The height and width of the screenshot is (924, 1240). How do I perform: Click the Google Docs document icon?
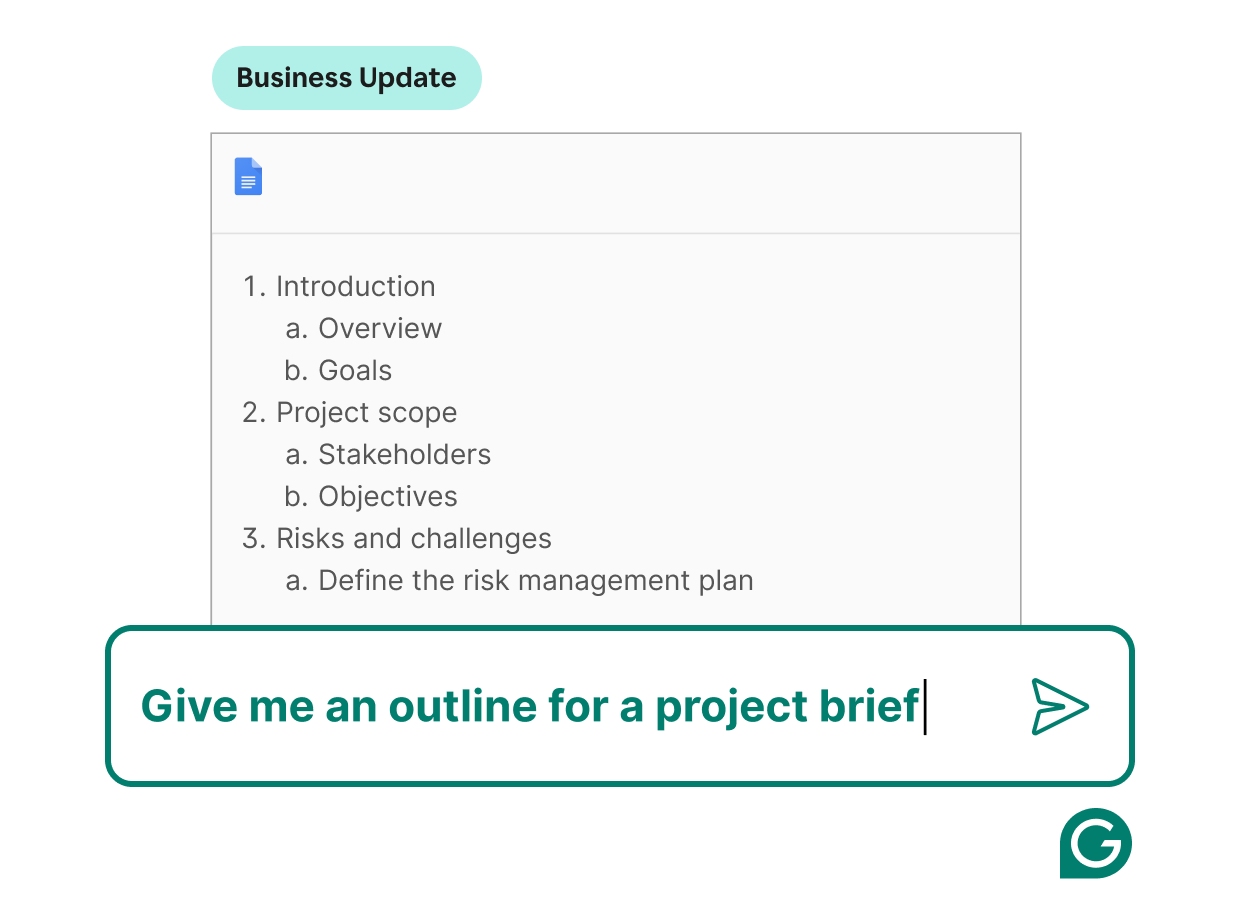pyautogui.click(x=248, y=176)
